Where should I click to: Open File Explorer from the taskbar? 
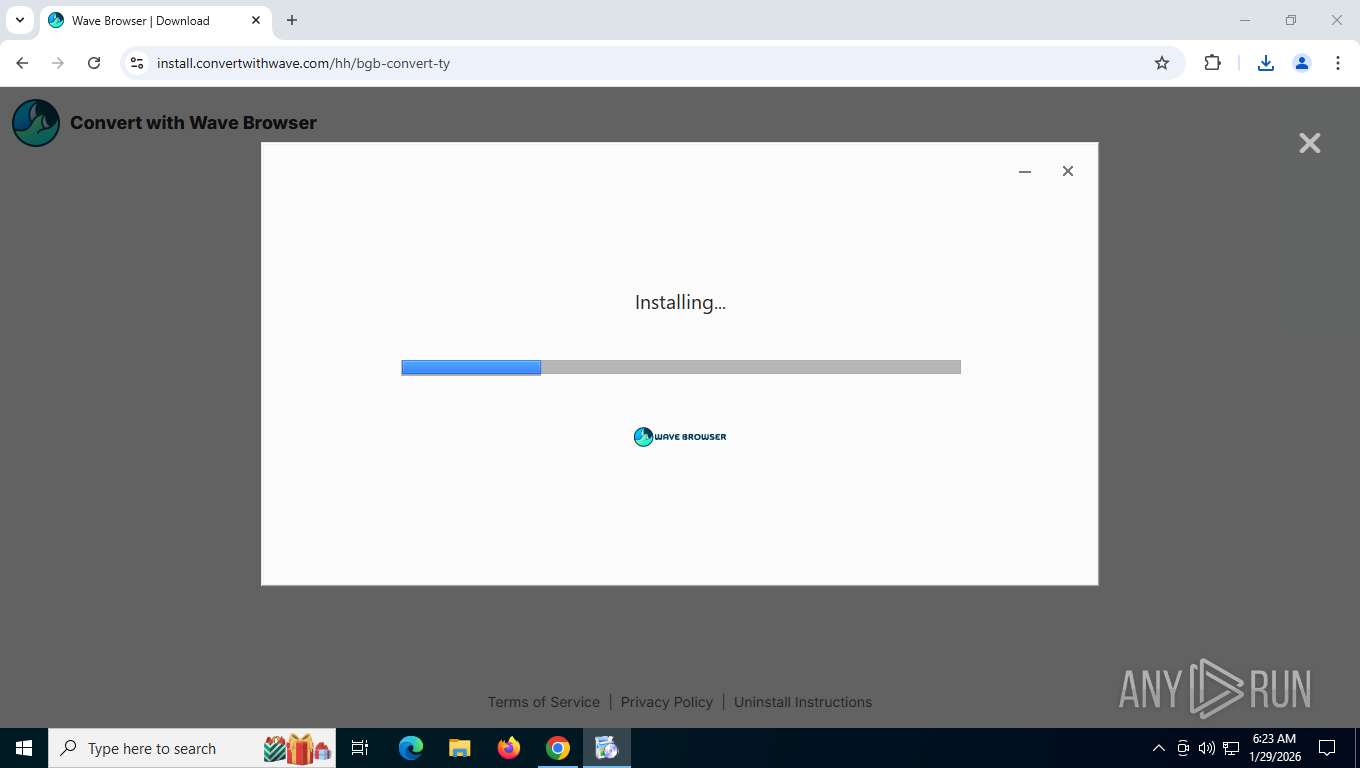coord(459,748)
